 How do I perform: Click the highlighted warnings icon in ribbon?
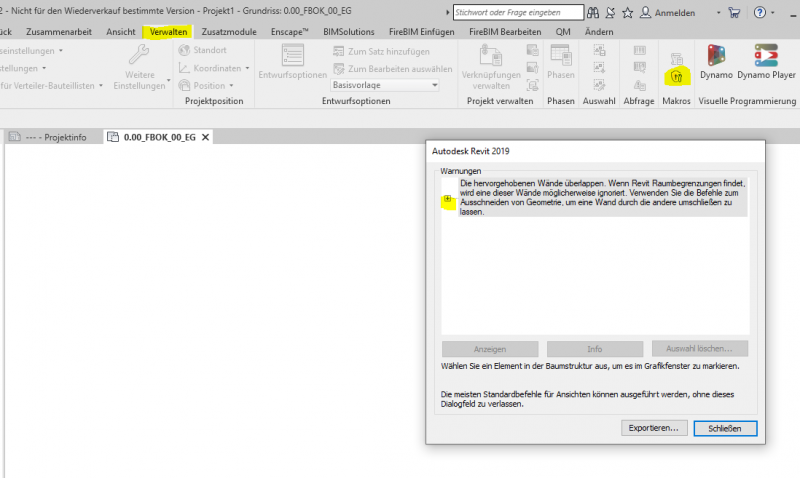point(676,75)
